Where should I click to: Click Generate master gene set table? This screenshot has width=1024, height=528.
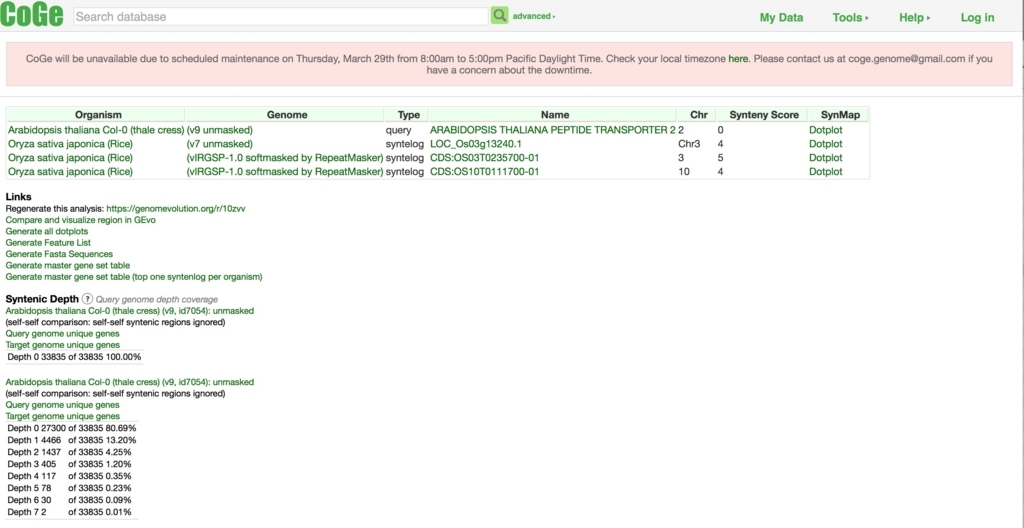coord(67,265)
